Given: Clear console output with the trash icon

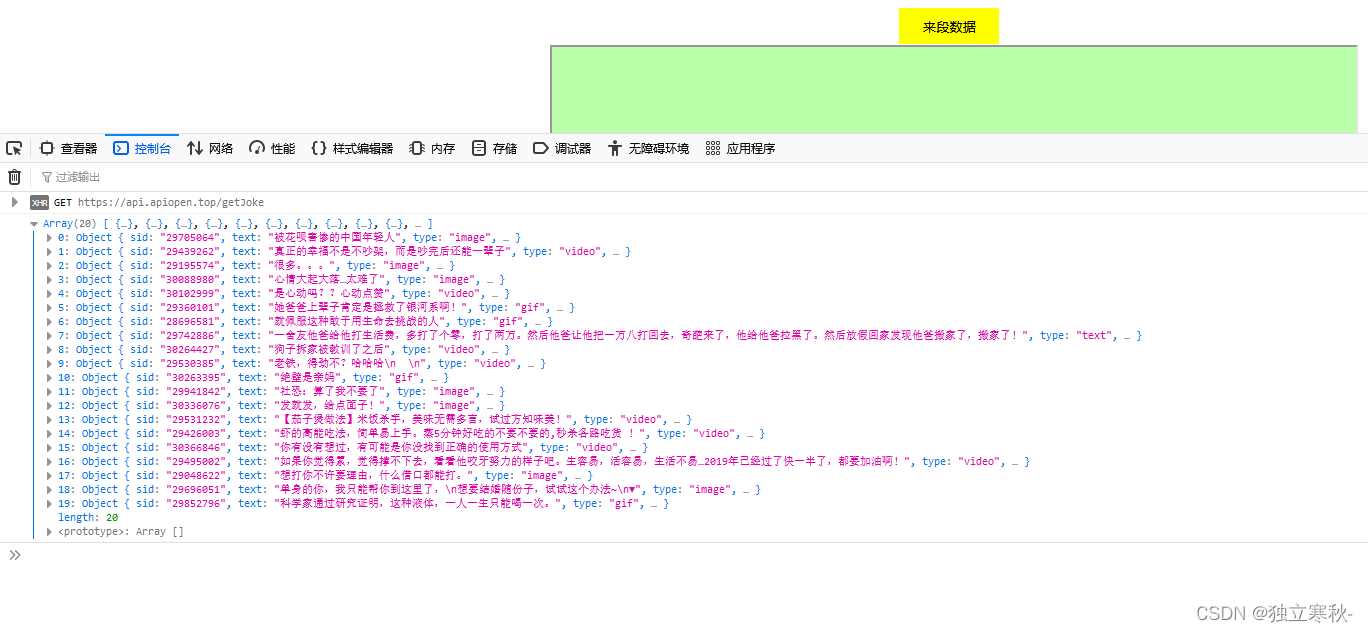Looking at the screenshot, I should click(x=14, y=176).
